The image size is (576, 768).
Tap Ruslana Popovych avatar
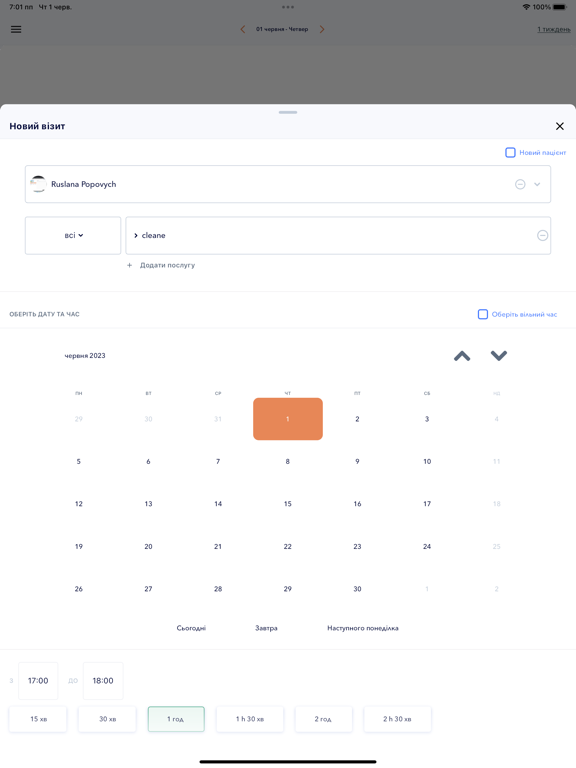[38, 184]
